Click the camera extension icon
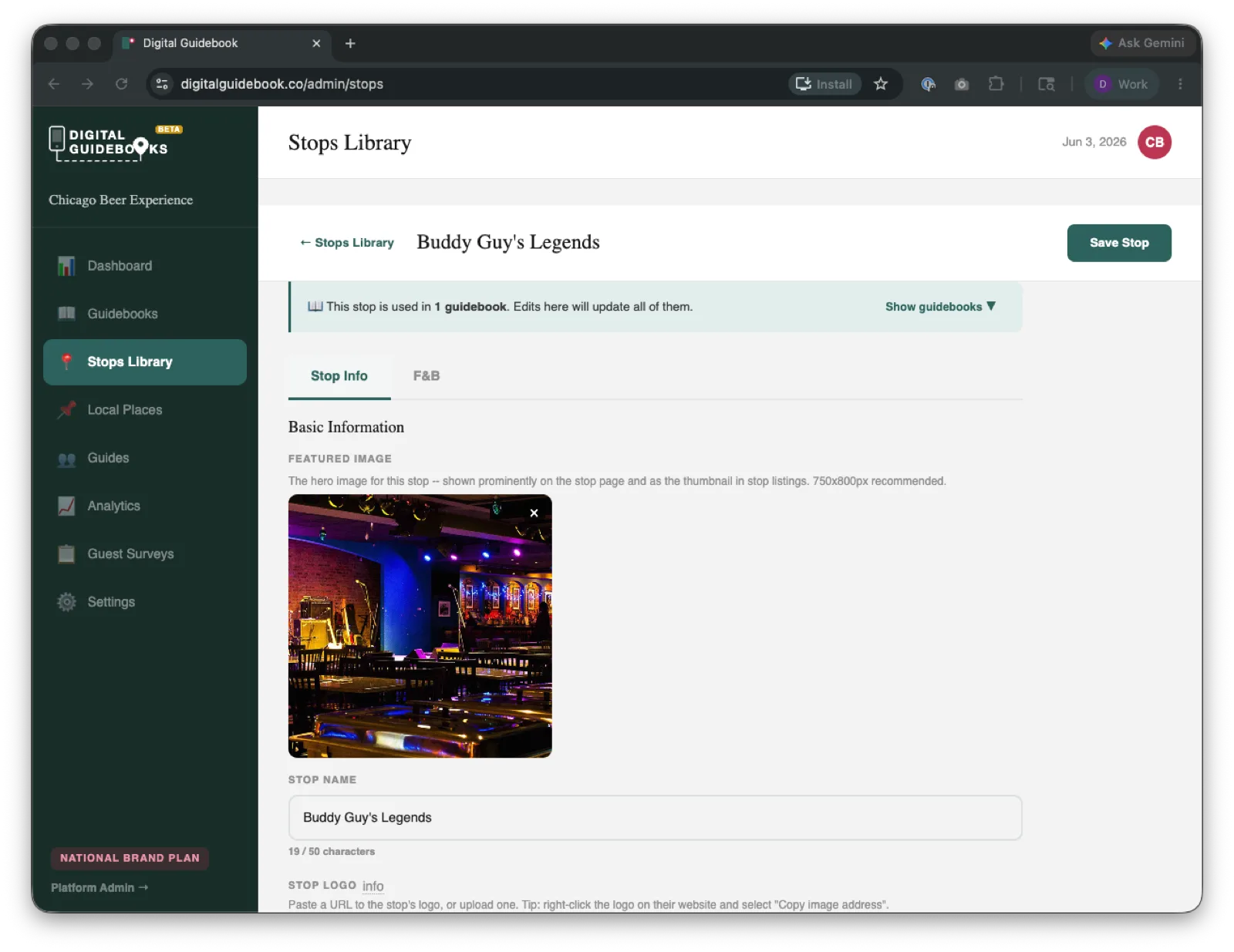 (962, 84)
